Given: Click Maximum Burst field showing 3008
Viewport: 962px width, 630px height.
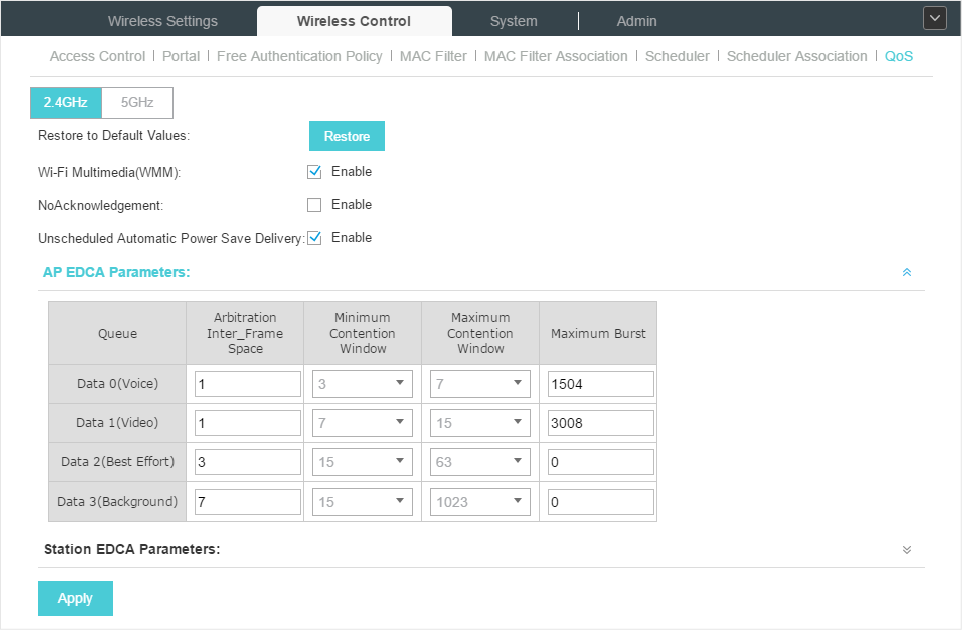Looking at the screenshot, I should (x=601, y=423).
